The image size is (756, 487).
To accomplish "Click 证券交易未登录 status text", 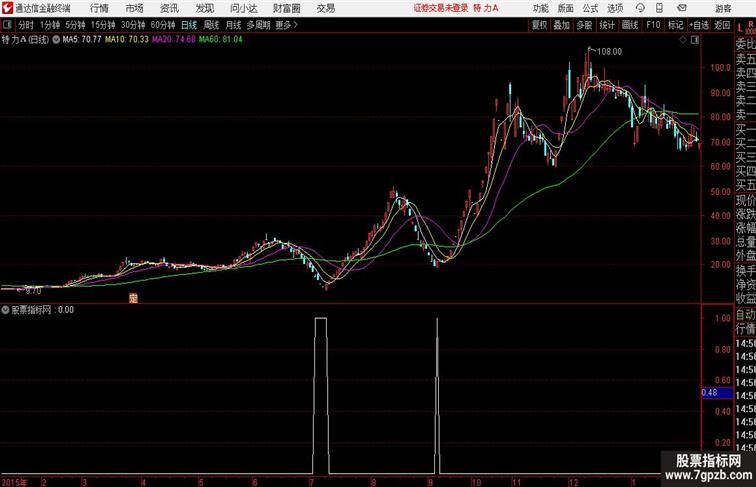I will point(441,8).
